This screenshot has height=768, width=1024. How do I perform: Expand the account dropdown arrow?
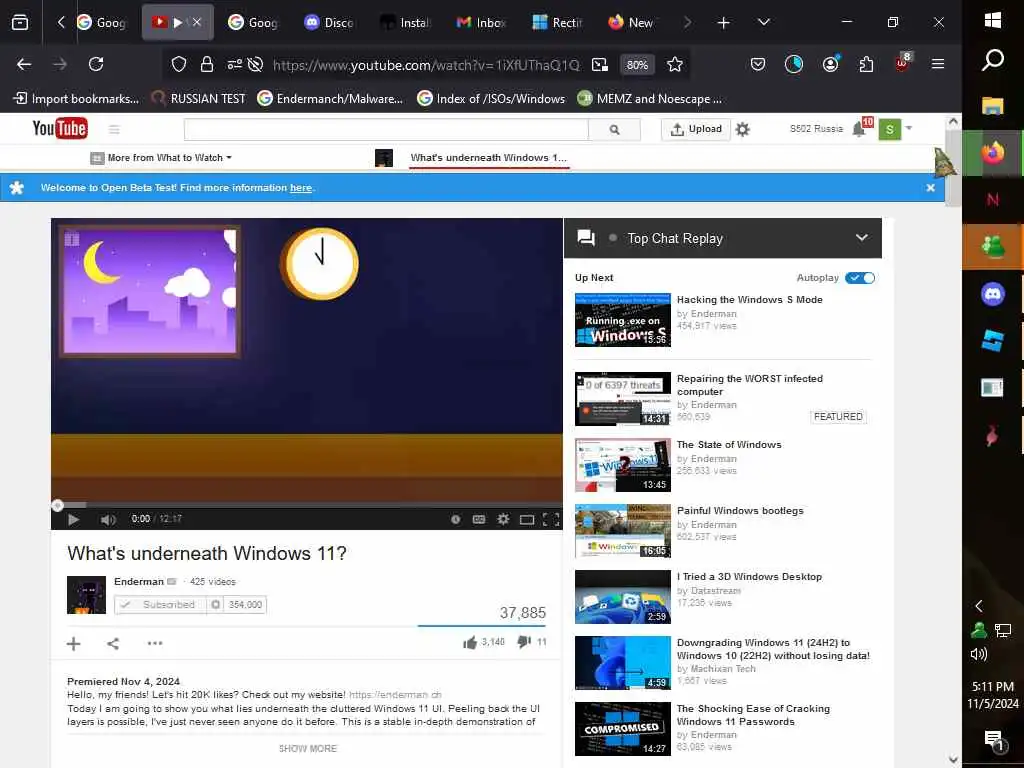(908, 128)
